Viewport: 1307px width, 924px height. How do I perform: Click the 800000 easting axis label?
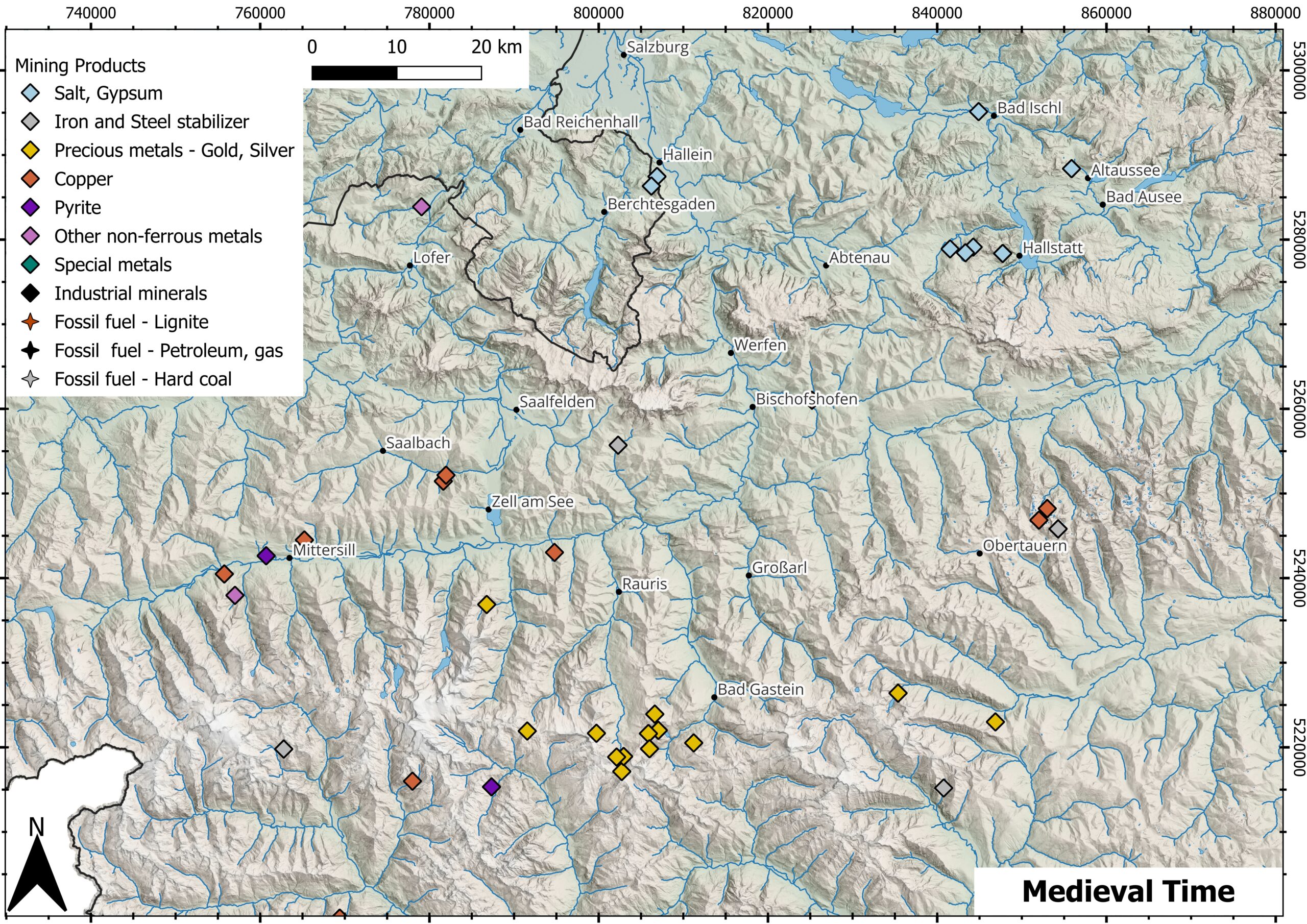coord(598,13)
